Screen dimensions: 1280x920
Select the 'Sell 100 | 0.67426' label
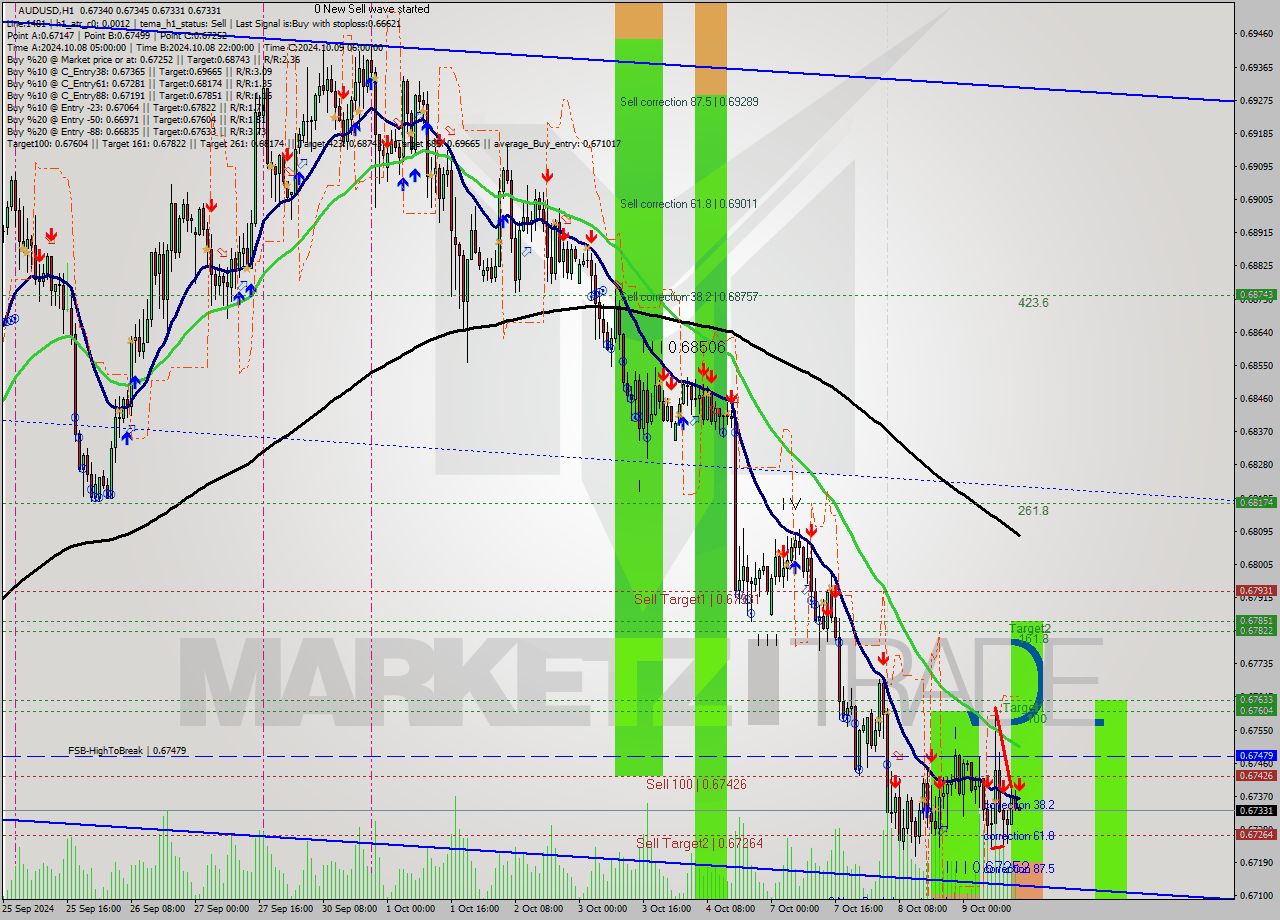click(696, 784)
